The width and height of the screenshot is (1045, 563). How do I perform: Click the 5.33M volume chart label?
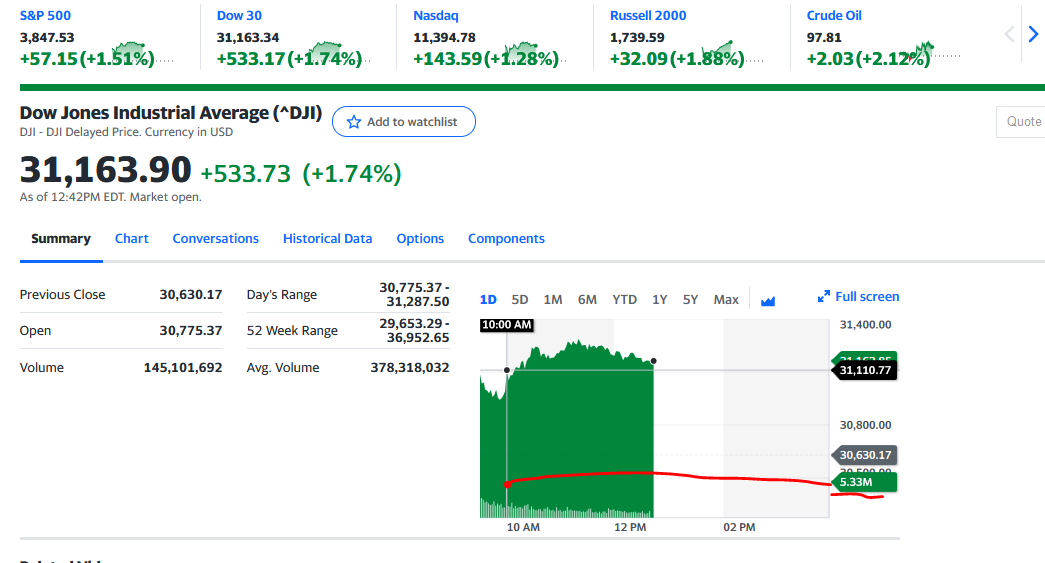pos(864,482)
